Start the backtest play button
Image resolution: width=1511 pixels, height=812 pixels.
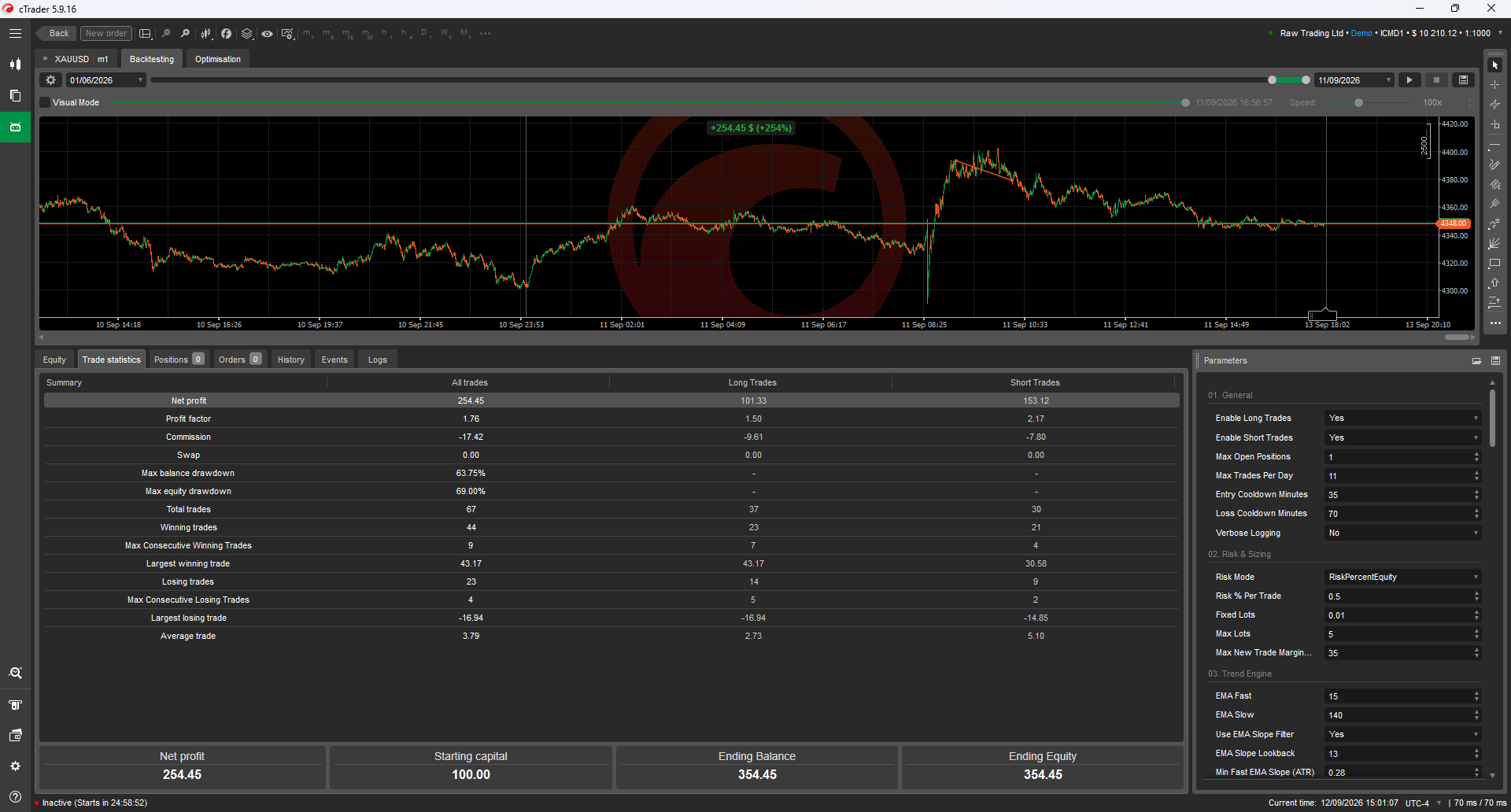click(1409, 80)
